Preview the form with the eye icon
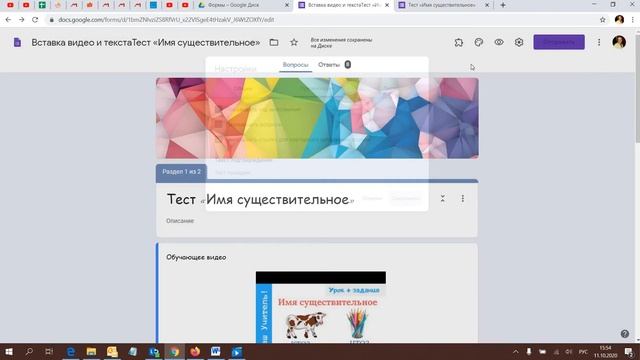The height and width of the screenshot is (360, 640). point(499,42)
